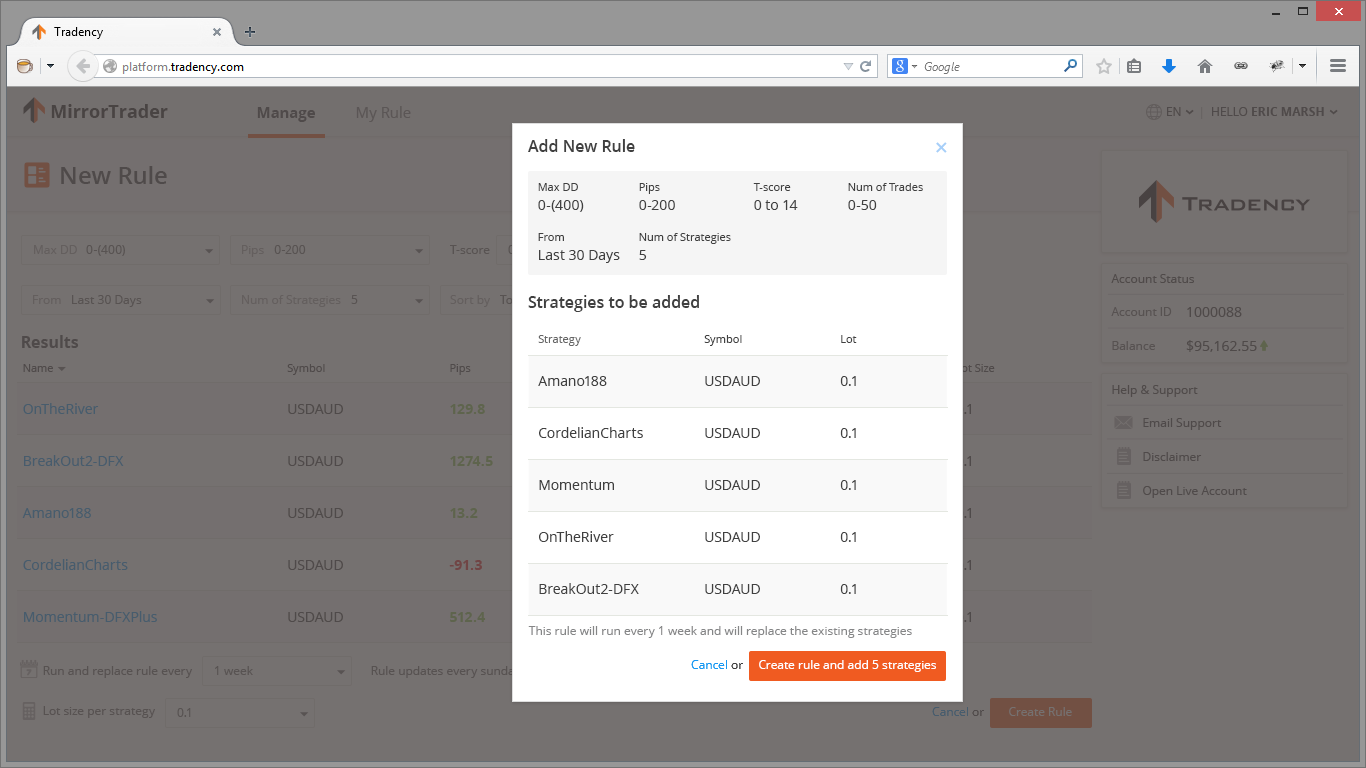Click the green balance up arrow icon
1366x768 pixels.
[x=1263, y=346]
